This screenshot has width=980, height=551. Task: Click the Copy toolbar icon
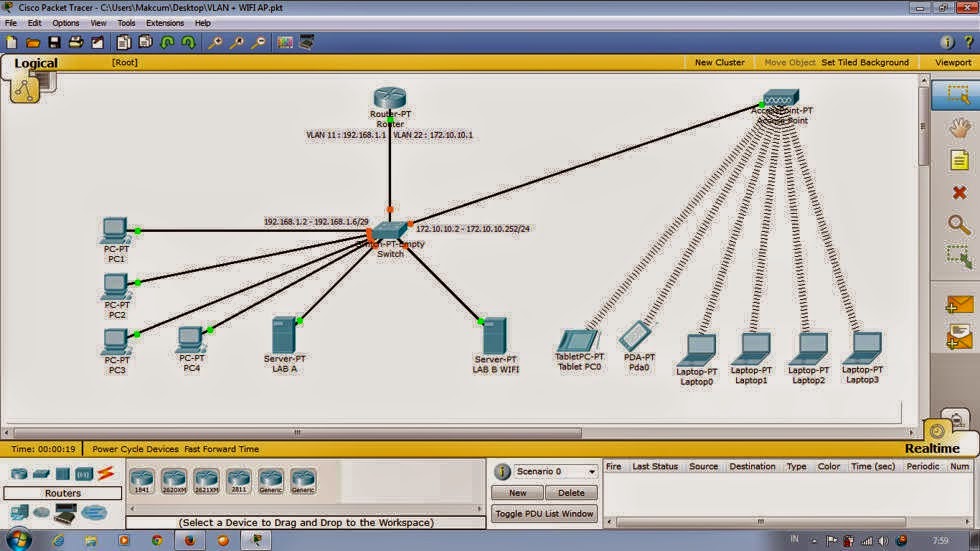[x=124, y=42]
